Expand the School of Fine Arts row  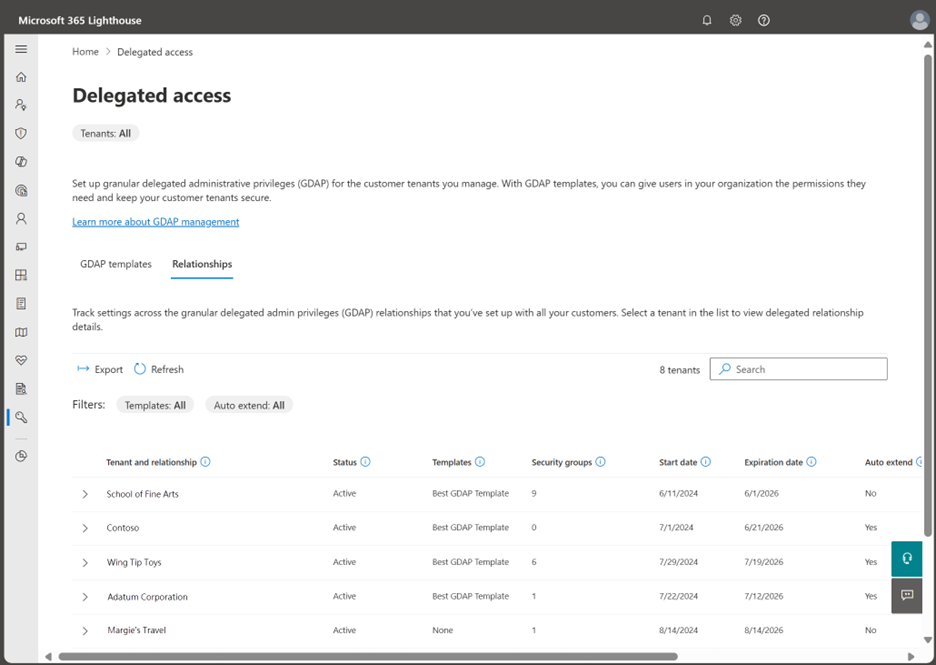[85, 494]
